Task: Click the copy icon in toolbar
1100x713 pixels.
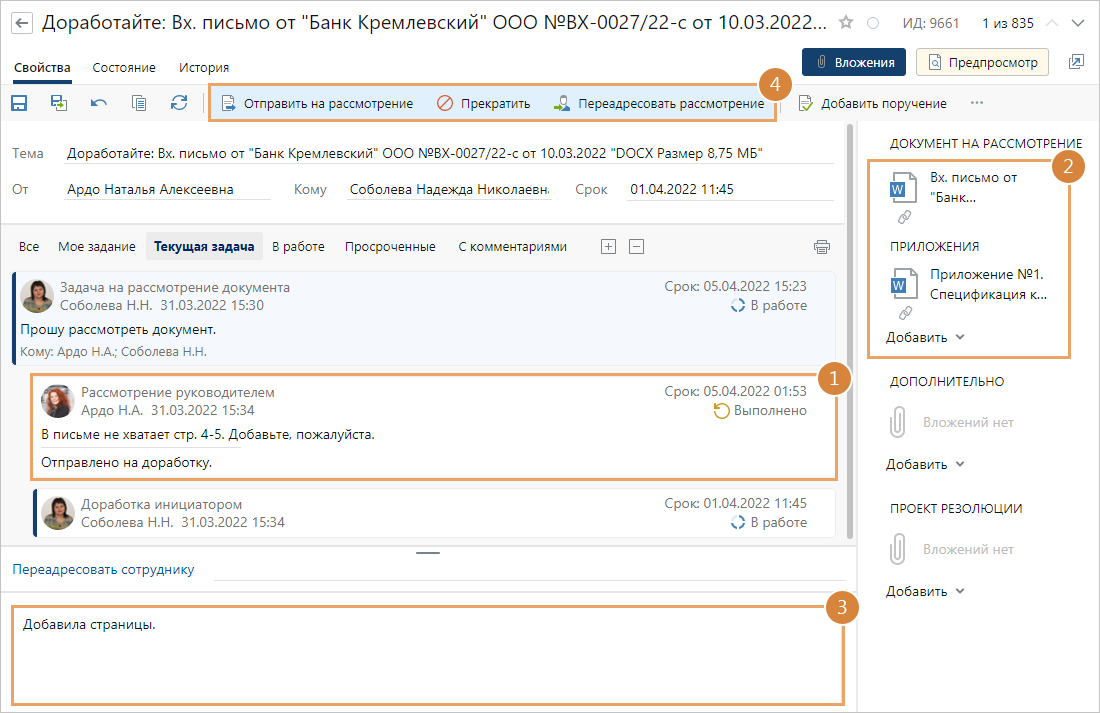Action: (139, 103)
